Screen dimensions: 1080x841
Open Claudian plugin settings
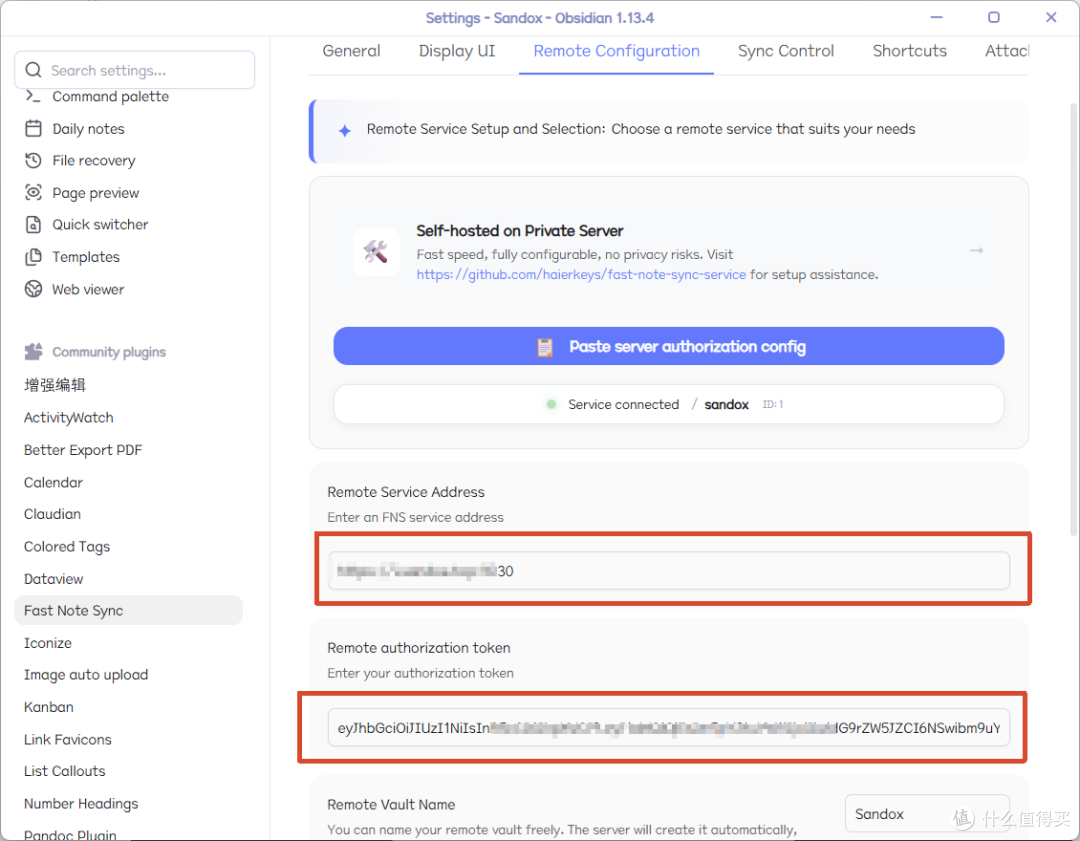tap(52, 514)
